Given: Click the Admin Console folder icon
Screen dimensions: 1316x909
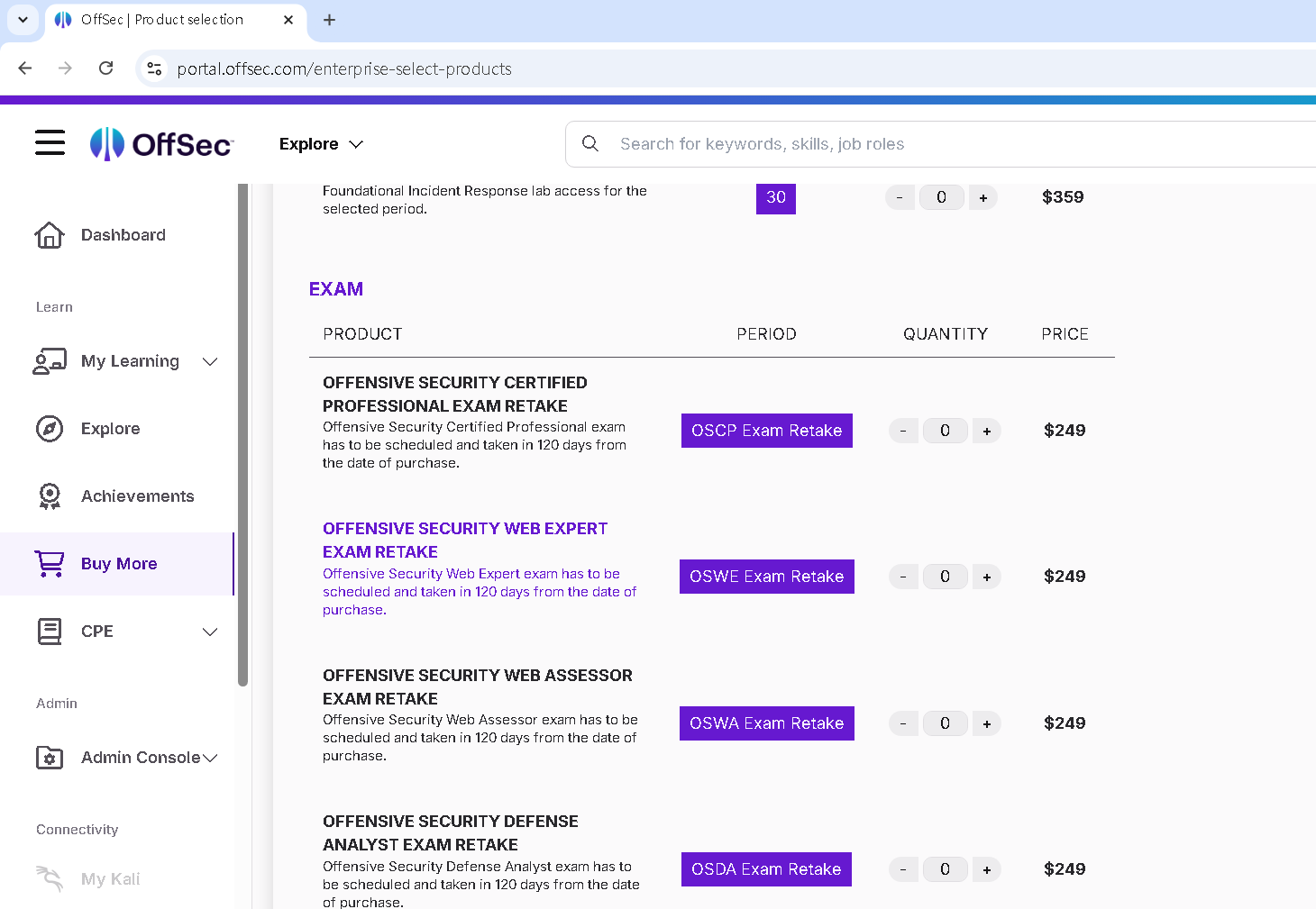Looking at the screenshot, I should coord(50,758).
